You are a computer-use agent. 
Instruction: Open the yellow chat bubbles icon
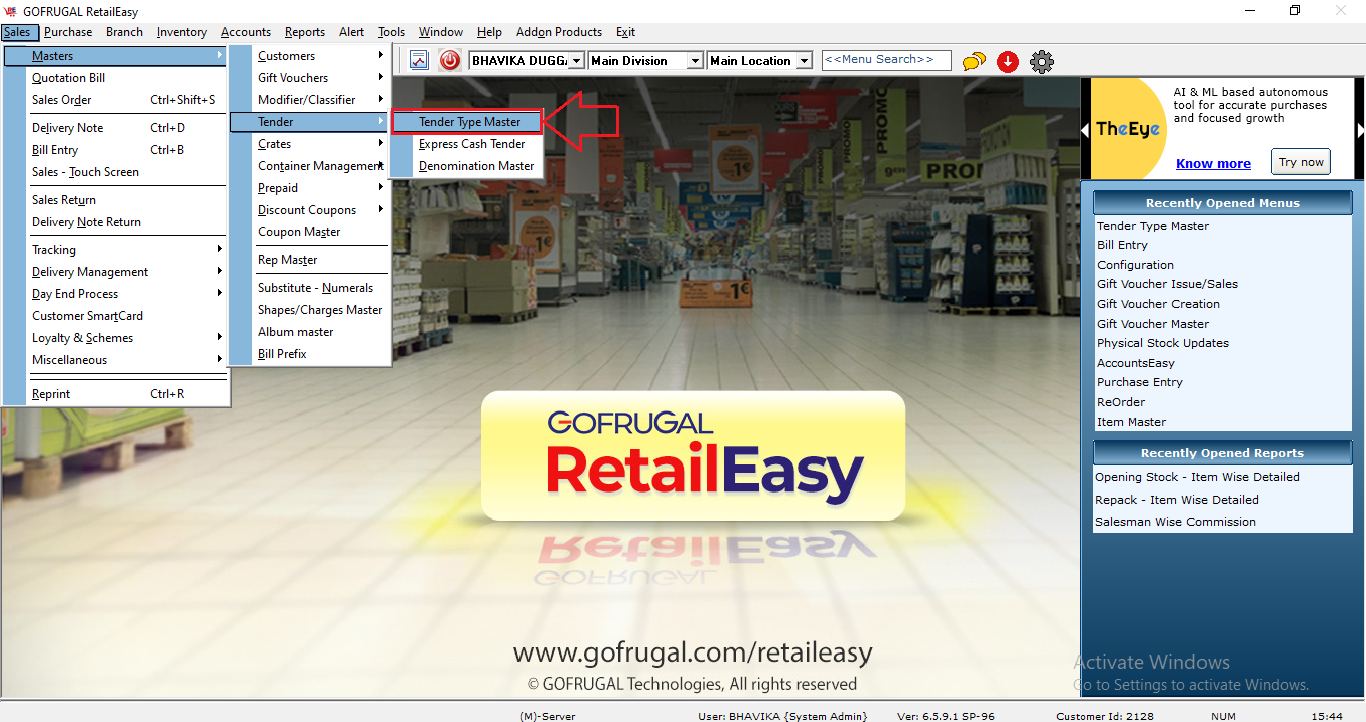(974, 62)
